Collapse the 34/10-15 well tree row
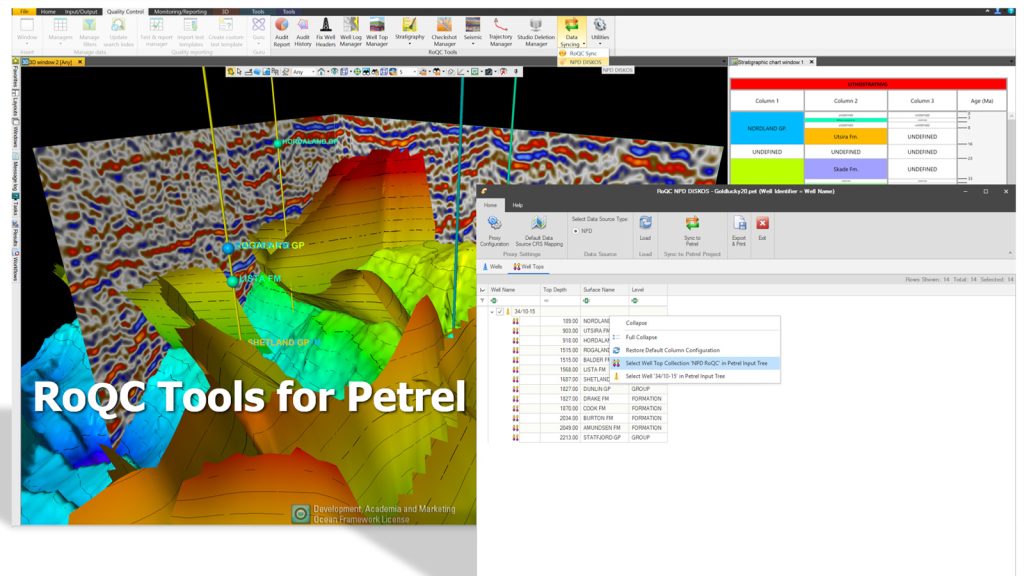The image size is (1024, 576). 491,311
